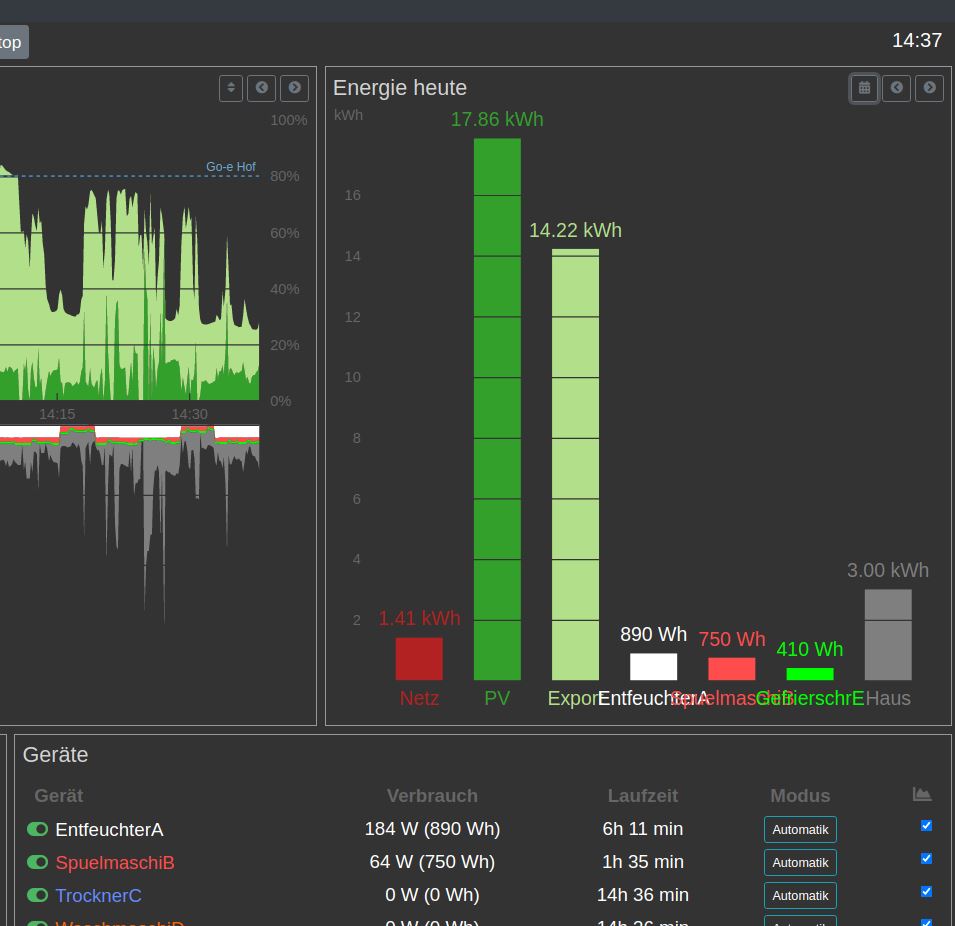Image resolution: width=955 pixels, height=926 pixels.
Task: Expand power chart with up-down arrows
Action: [231, 88]
